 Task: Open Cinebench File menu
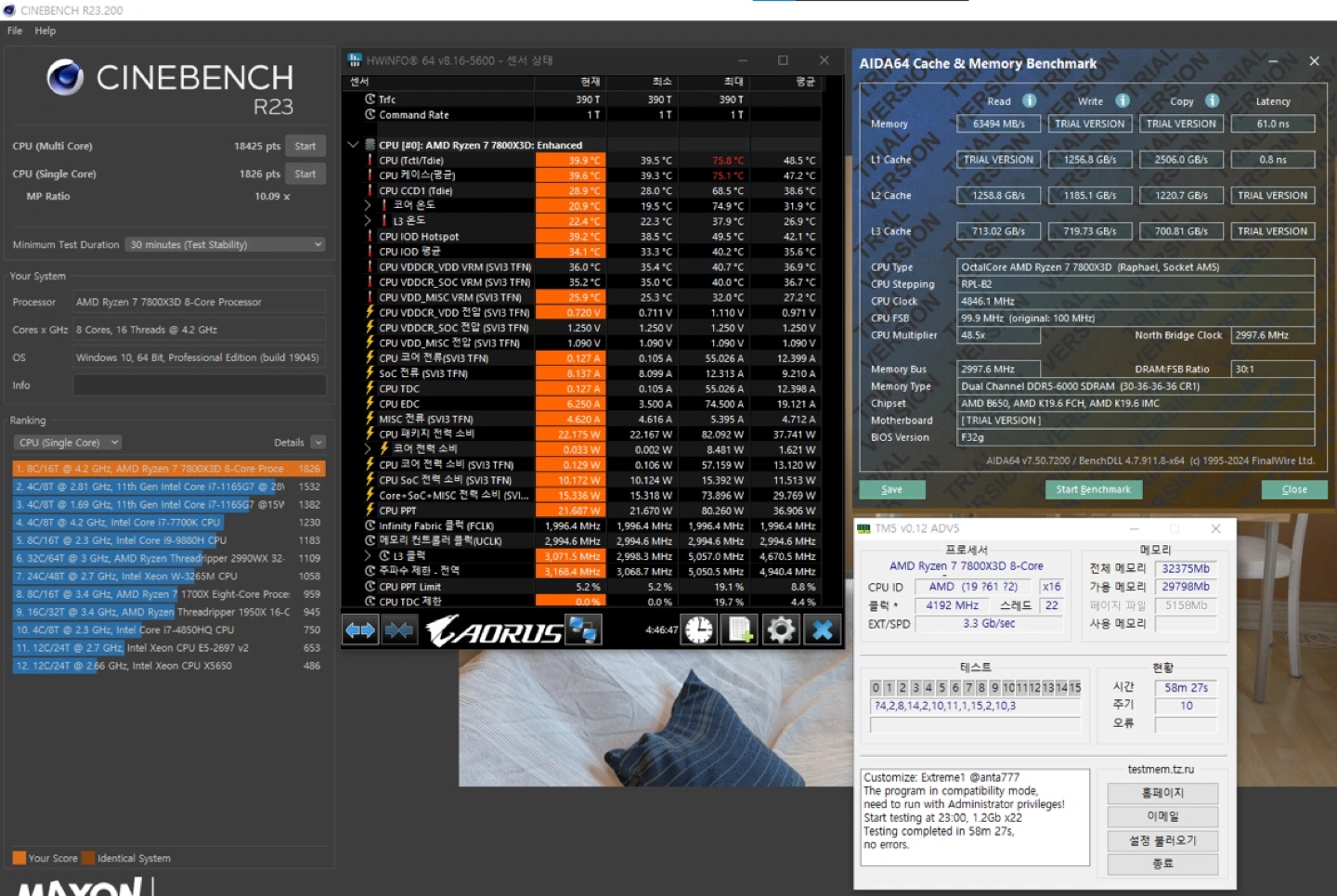click(15, 31)
